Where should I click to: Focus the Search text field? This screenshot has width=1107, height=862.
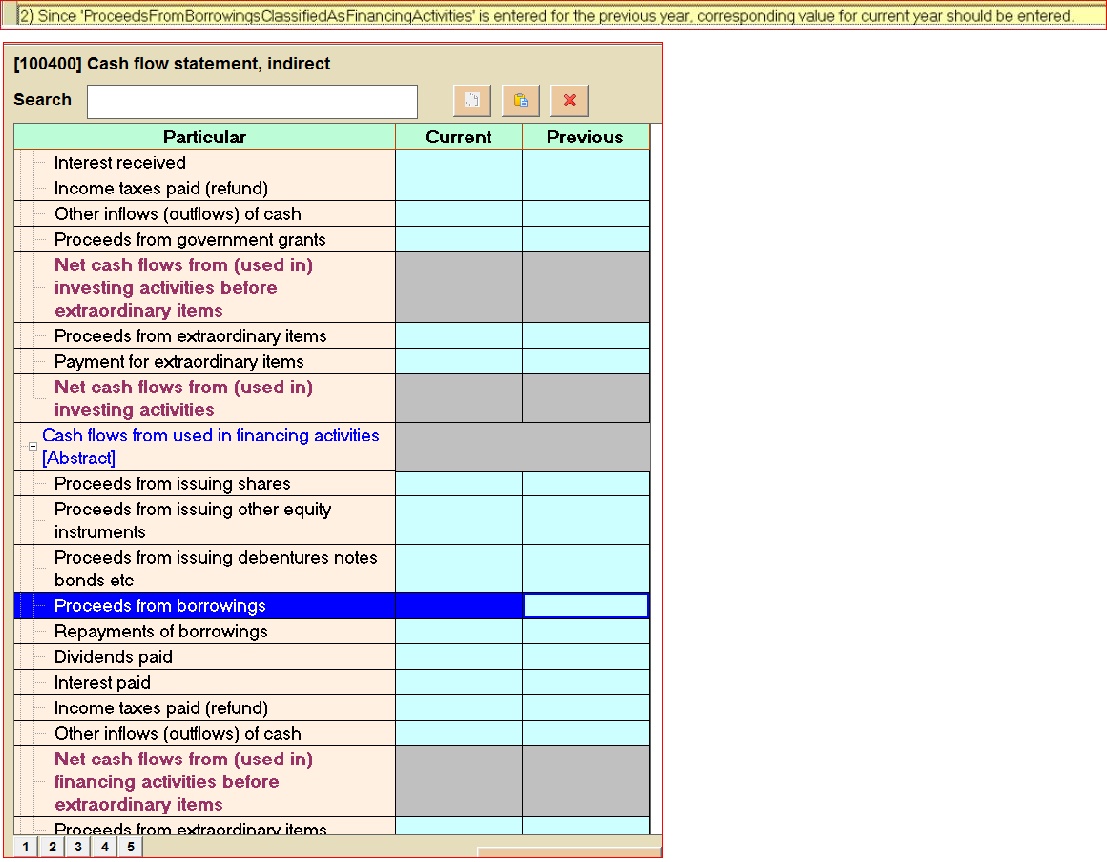[x=252, y=101]
